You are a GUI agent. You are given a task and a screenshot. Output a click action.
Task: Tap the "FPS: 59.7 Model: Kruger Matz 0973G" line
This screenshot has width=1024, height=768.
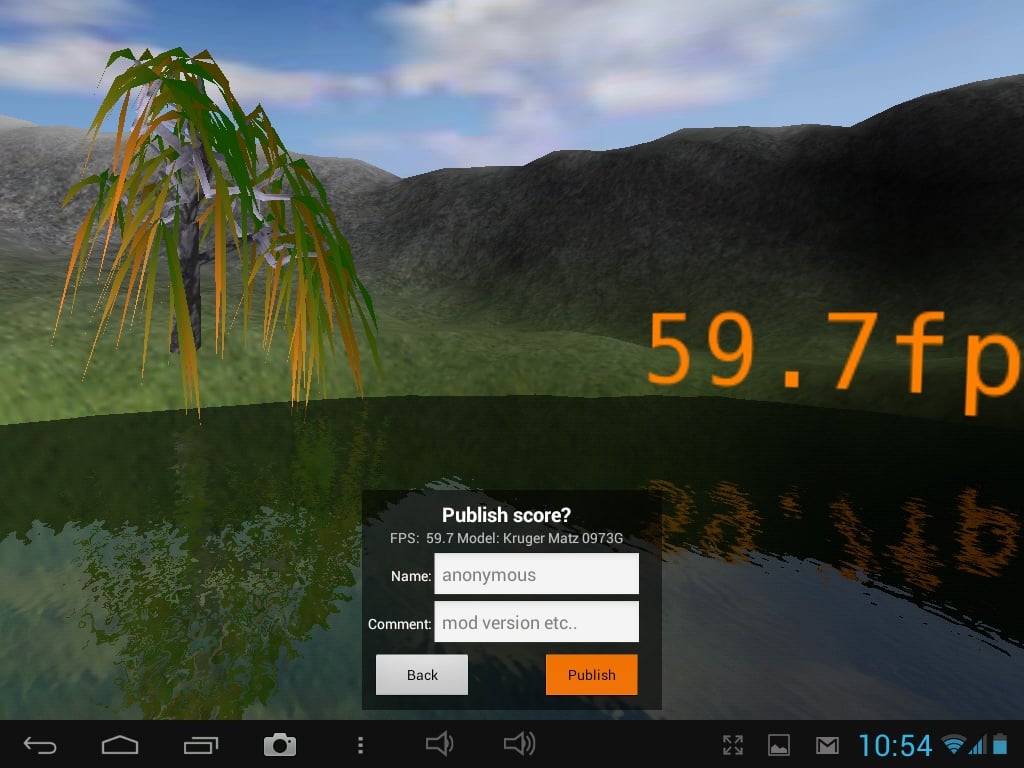tap(506, 539)
